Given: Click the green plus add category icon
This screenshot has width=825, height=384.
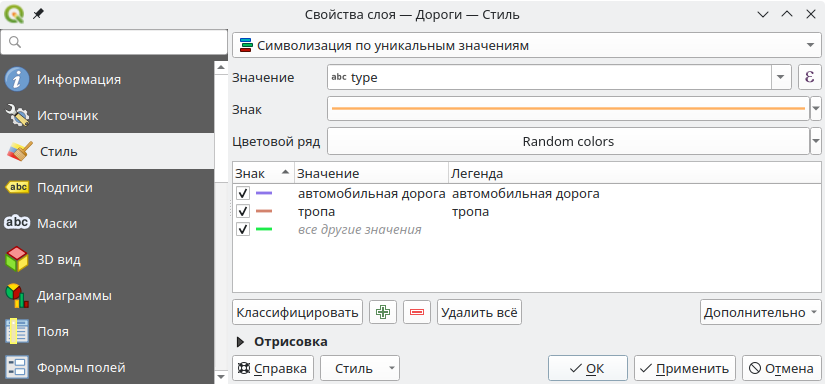Looking at the screenshot, I should tap(383, 312).
